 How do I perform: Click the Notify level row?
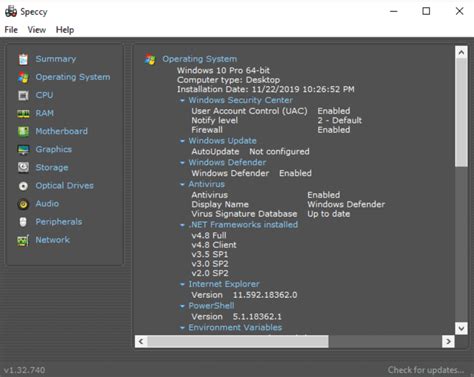276,120
